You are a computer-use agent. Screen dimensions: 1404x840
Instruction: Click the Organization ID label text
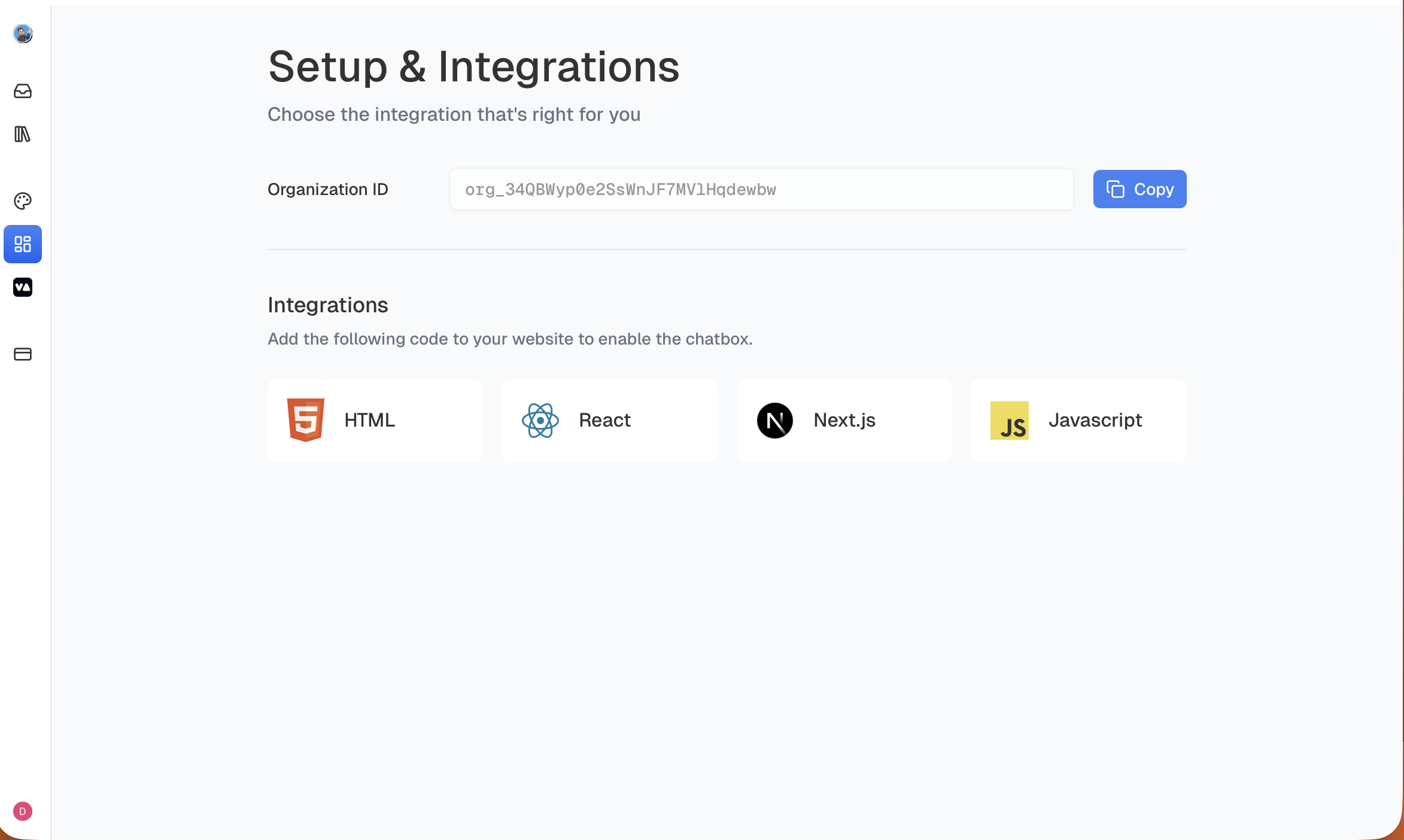[x=328, y=189]
